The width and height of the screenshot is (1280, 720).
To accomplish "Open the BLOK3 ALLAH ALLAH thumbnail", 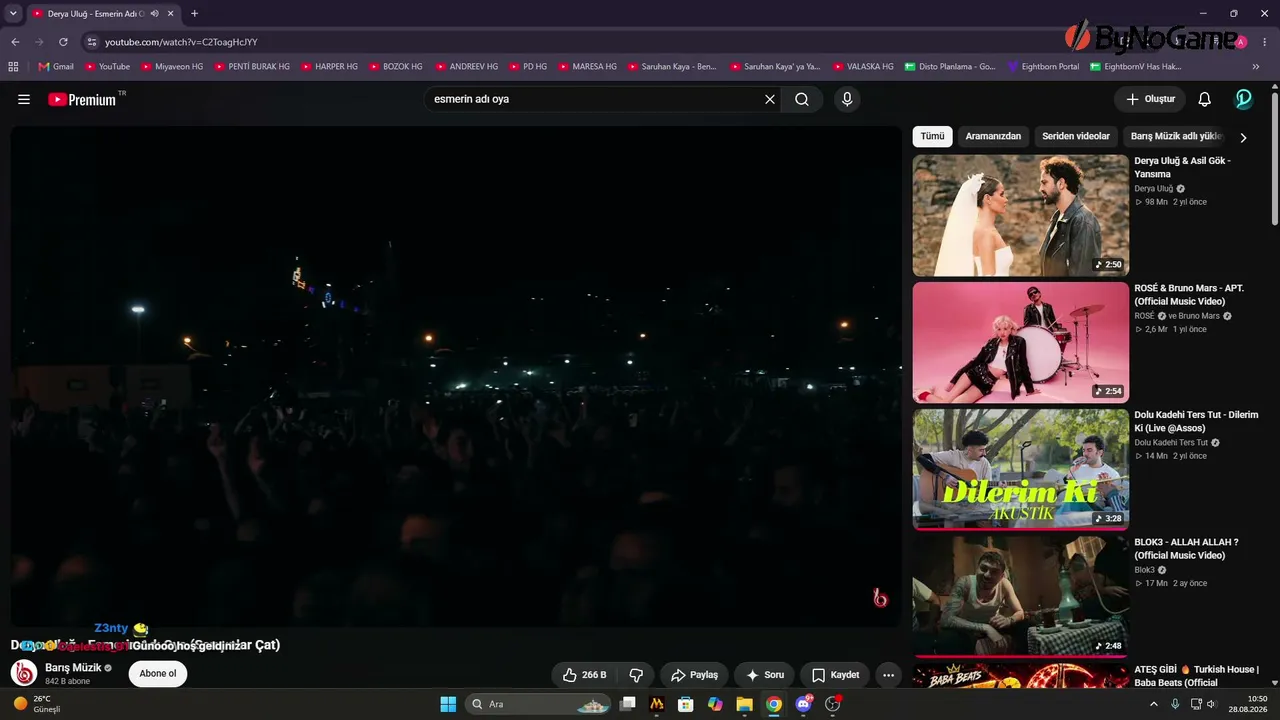I will tap(1021, 596).
